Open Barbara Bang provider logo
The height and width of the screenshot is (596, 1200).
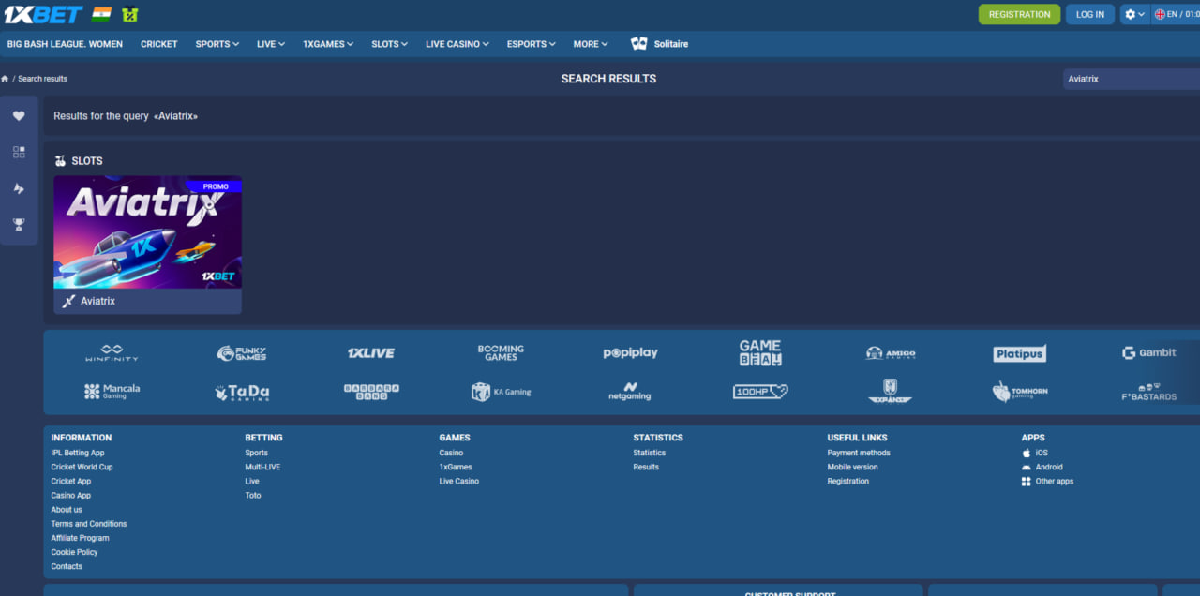click(371, 391)
